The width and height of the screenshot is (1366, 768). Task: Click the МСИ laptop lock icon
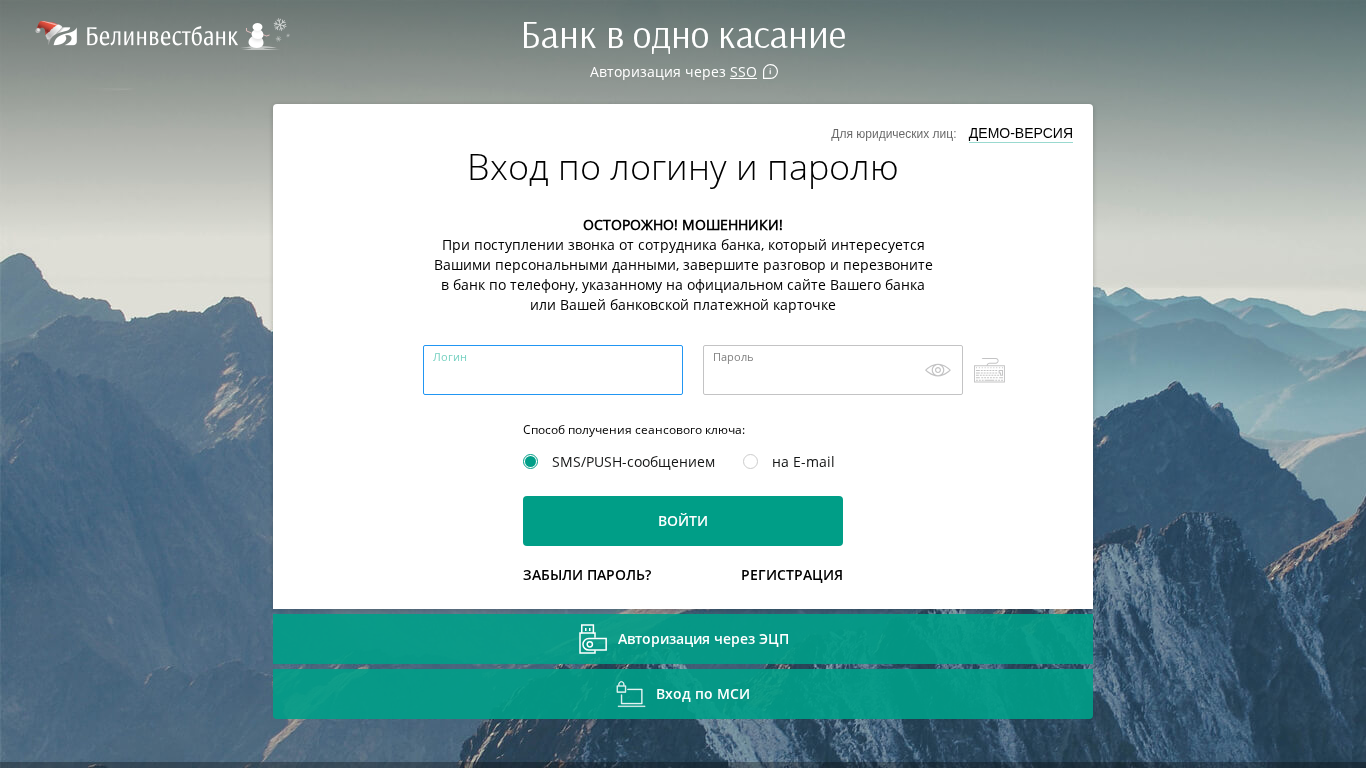pyautogui.click(x=630, y=694)
